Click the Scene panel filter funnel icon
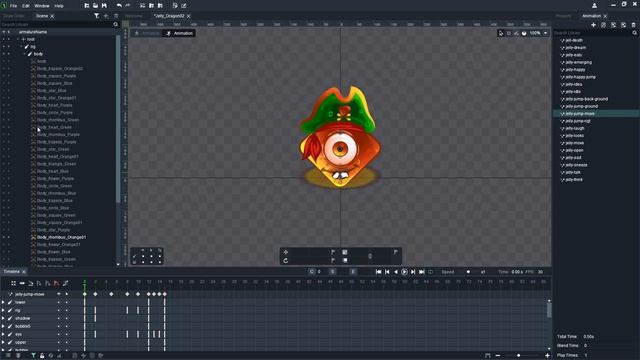The width and height of the screenshot is (640, 360). tap(97, 16)
